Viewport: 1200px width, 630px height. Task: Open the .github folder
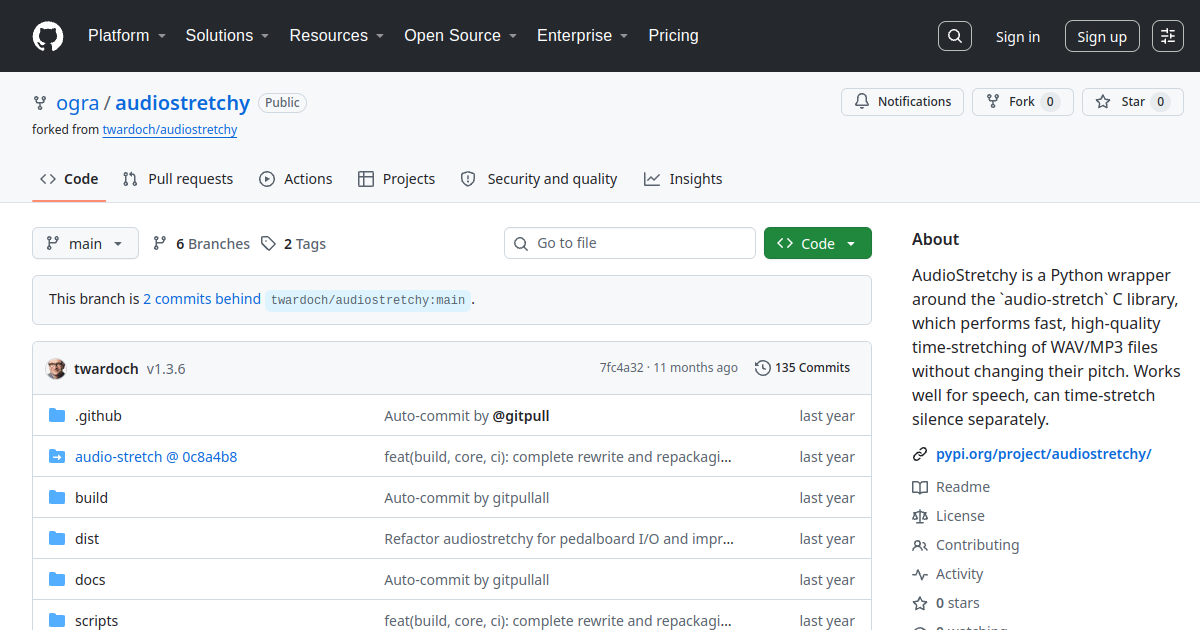tap(98, 416)
